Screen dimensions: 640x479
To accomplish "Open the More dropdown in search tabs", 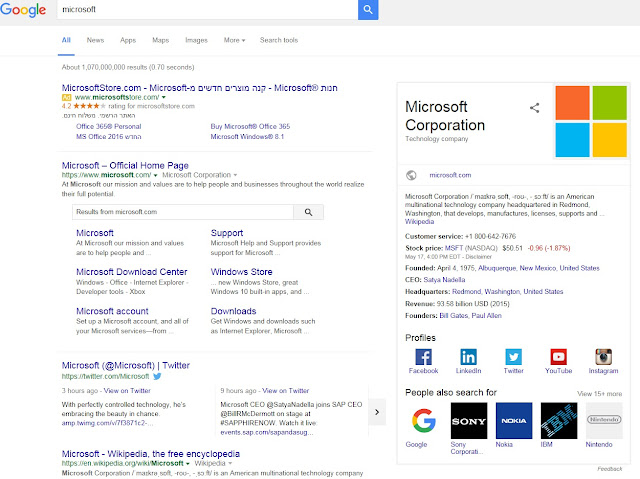I will coord(234,40).
